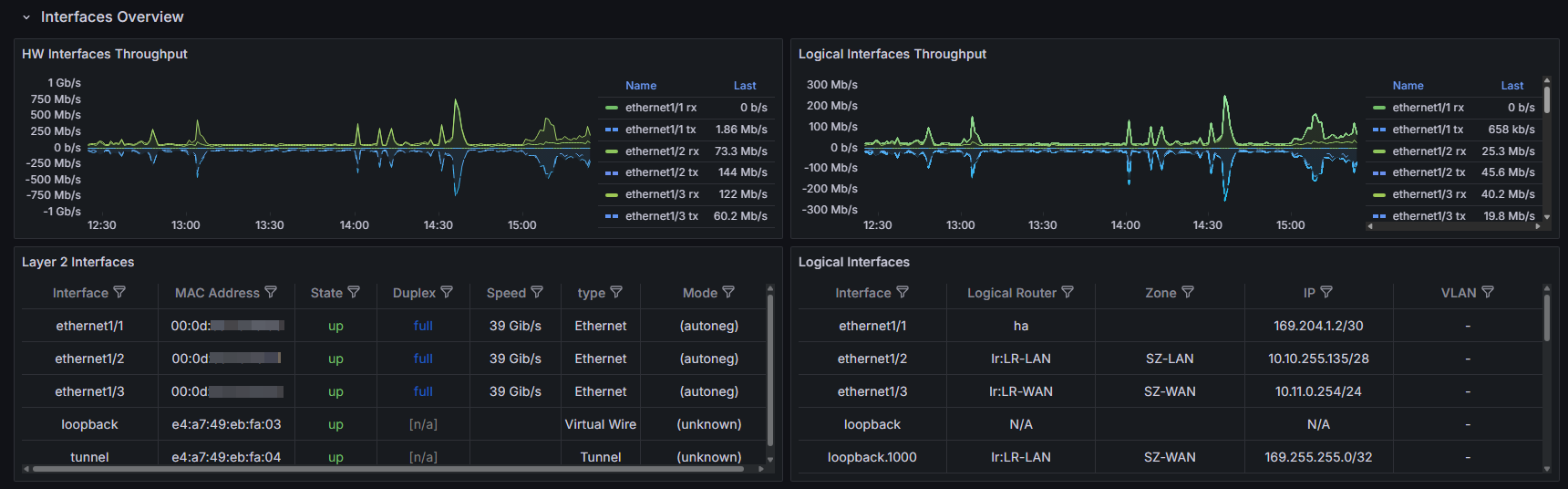Collapse the Interfaces Overview row
Image resolution: width=1568 pixels, height=489 pixels.
(26, 17)
